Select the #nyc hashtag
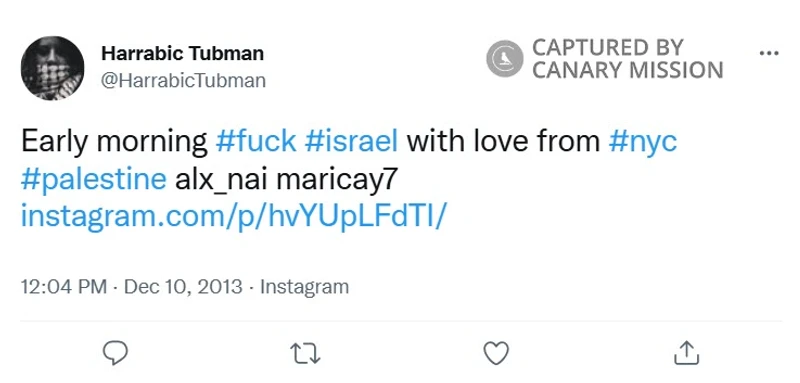The height and width of the screenshot is (383, 800). [x=642, y=142]
